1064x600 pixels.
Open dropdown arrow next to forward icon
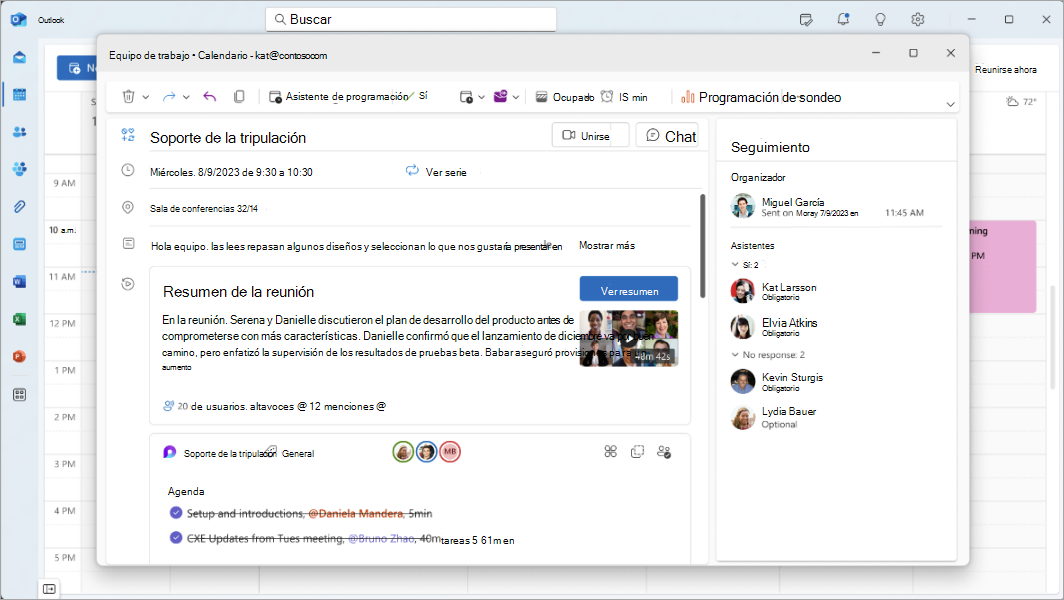(186, 97)
